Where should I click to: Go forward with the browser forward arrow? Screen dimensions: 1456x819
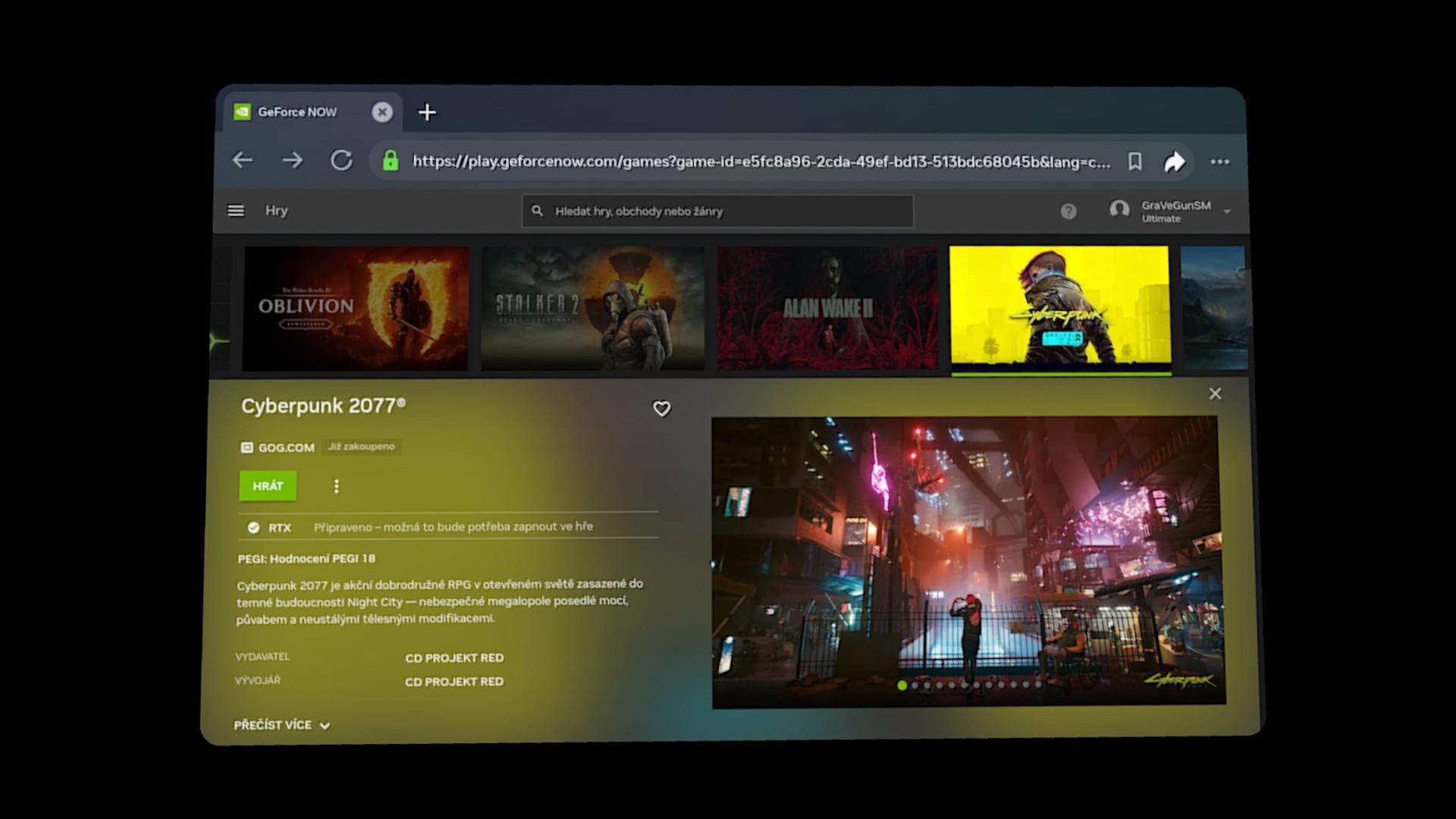tap(292, 160)
